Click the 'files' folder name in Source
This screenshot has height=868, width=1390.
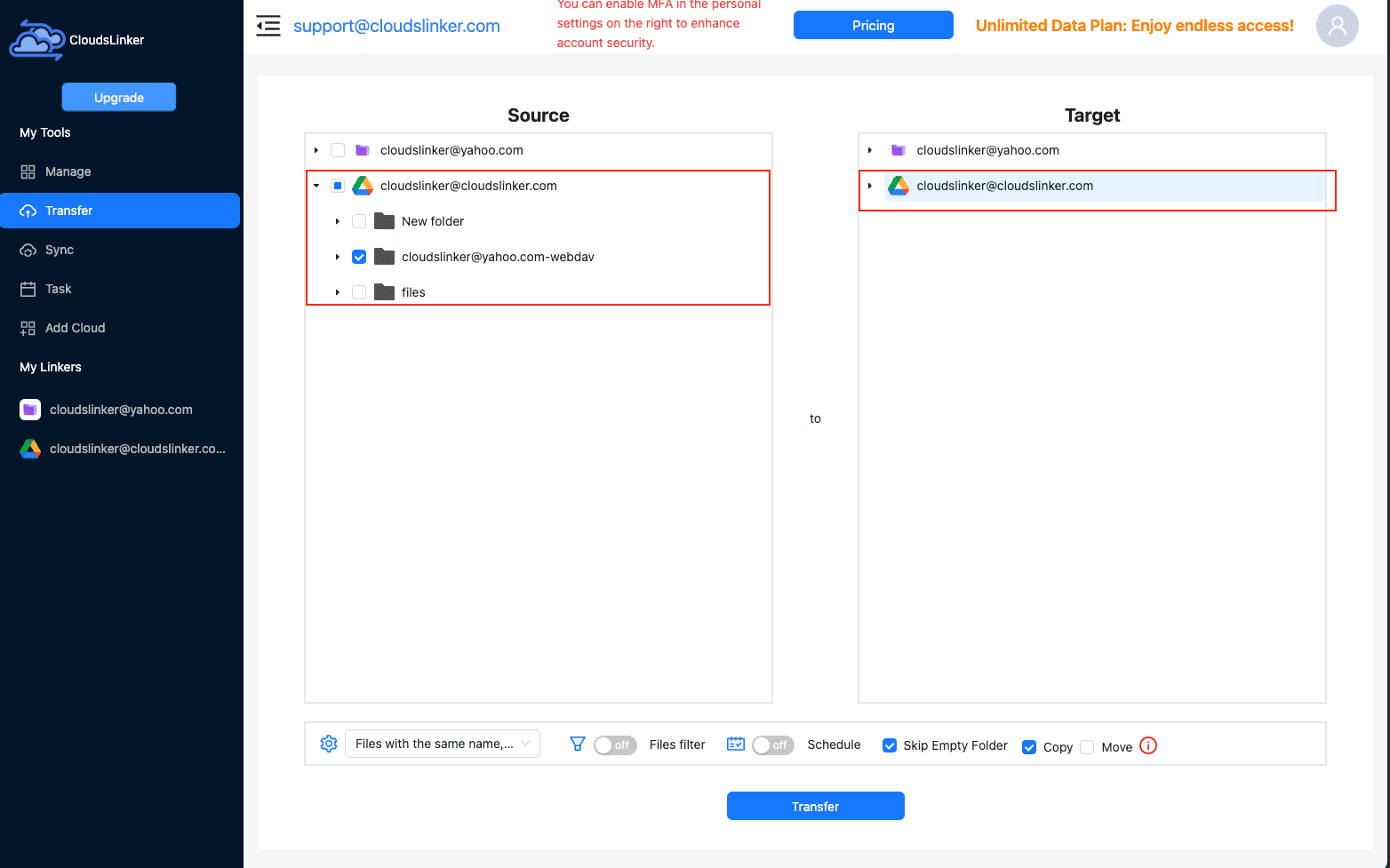[413, 292]
